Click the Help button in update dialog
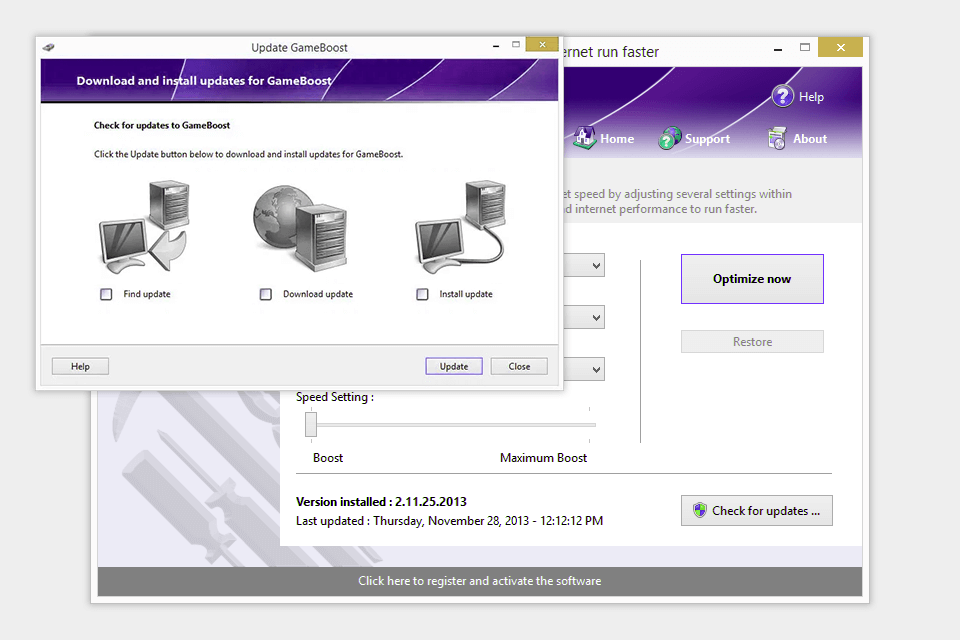This screenshot has height=640, width=960. [80, 366]
